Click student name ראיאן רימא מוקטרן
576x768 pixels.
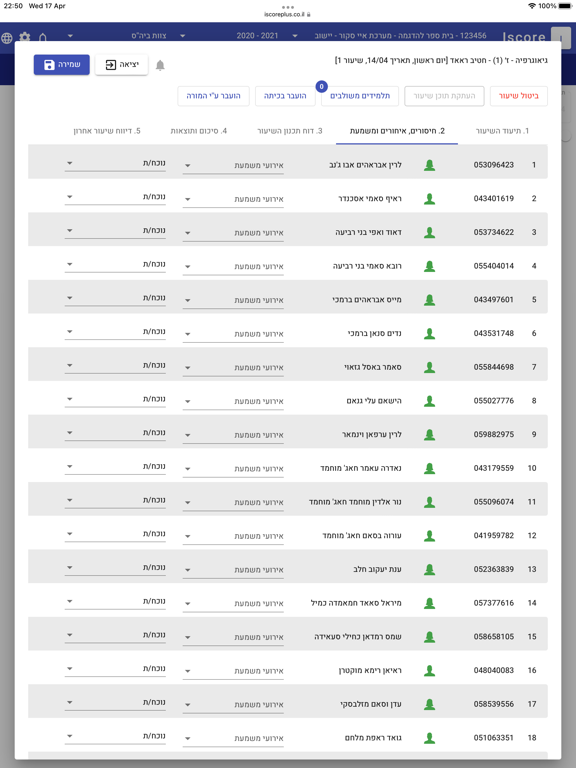click(370, 671)
